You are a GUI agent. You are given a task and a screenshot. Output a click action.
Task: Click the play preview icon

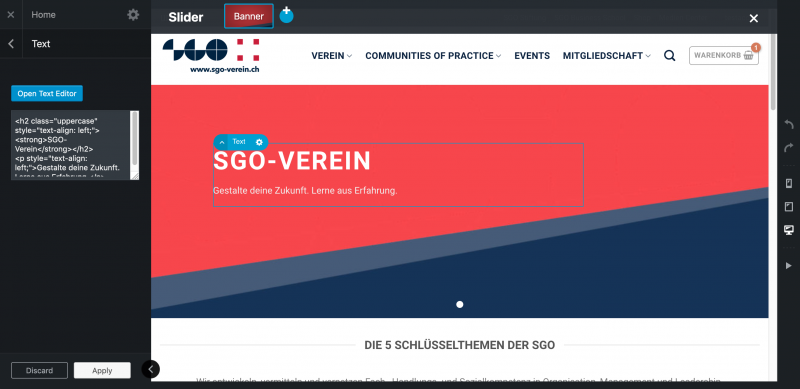tap(789, 265)
